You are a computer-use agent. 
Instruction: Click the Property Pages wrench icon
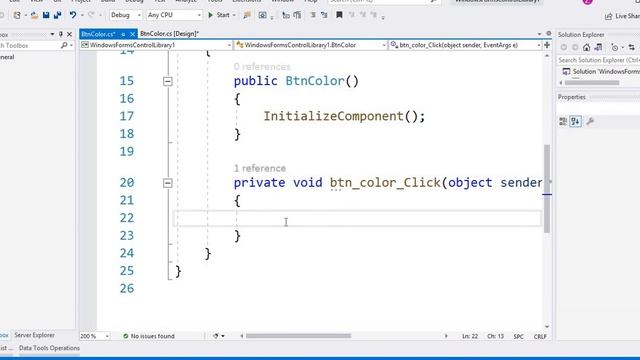point(590,121)
